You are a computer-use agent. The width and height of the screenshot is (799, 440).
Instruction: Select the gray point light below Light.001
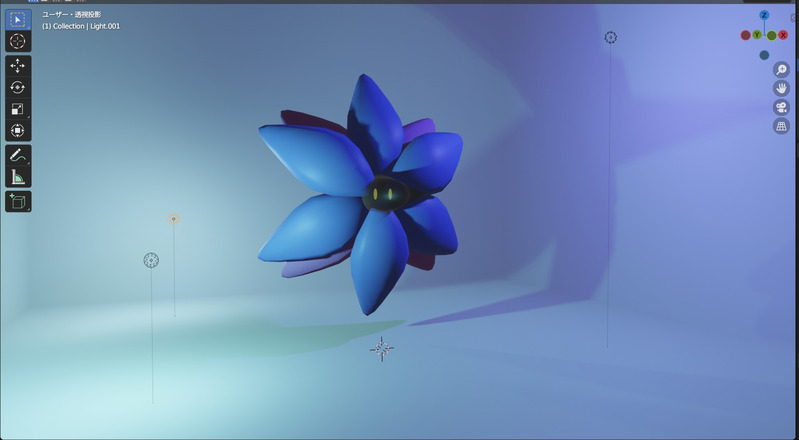pos(151,261)
